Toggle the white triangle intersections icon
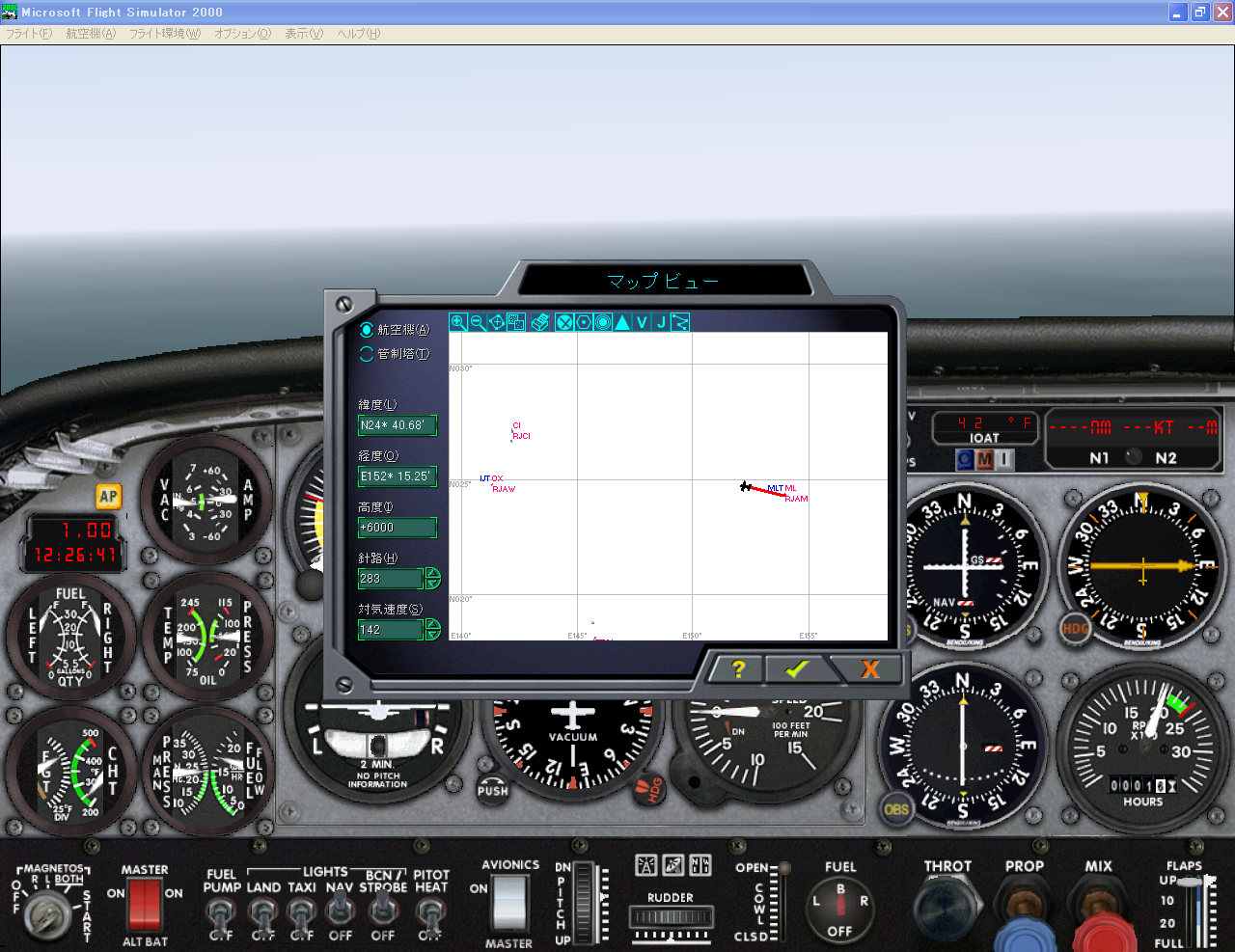1235x952 pixels. pos(622,322)
